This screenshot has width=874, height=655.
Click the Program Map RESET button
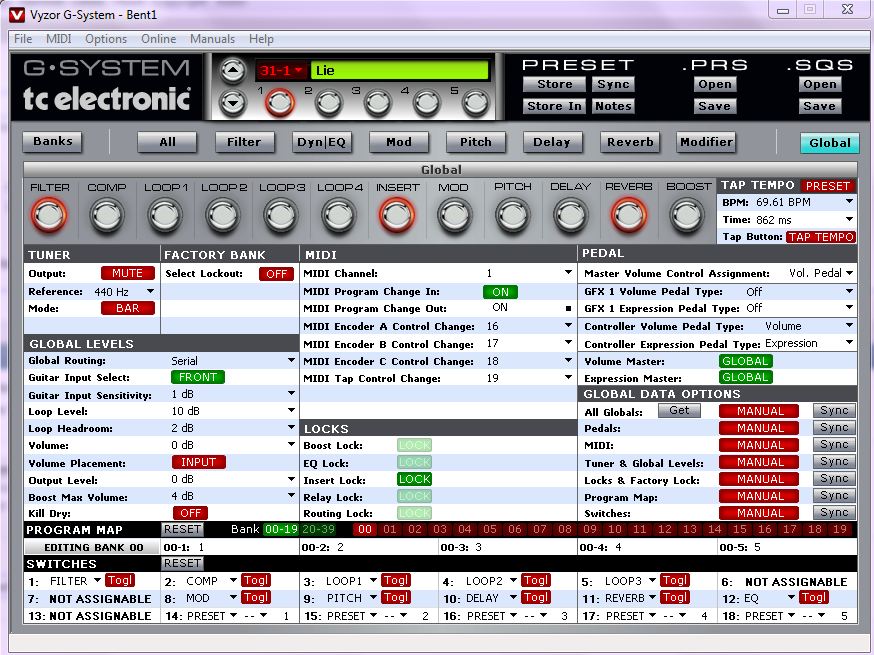[x=182, y=529]
